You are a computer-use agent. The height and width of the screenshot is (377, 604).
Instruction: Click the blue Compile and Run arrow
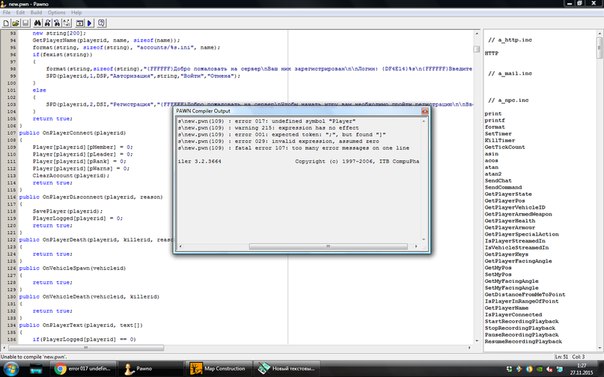tap(89, 23)
